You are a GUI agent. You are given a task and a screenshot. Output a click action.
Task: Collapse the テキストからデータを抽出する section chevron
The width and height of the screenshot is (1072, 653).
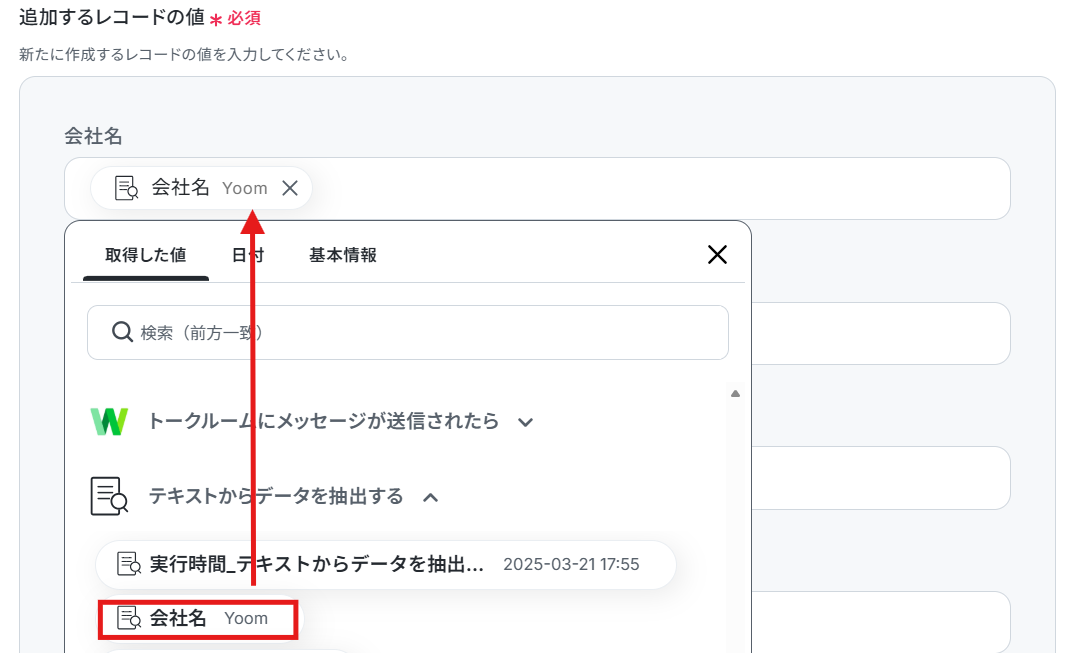pyautogui.click(x=431, y=498)
